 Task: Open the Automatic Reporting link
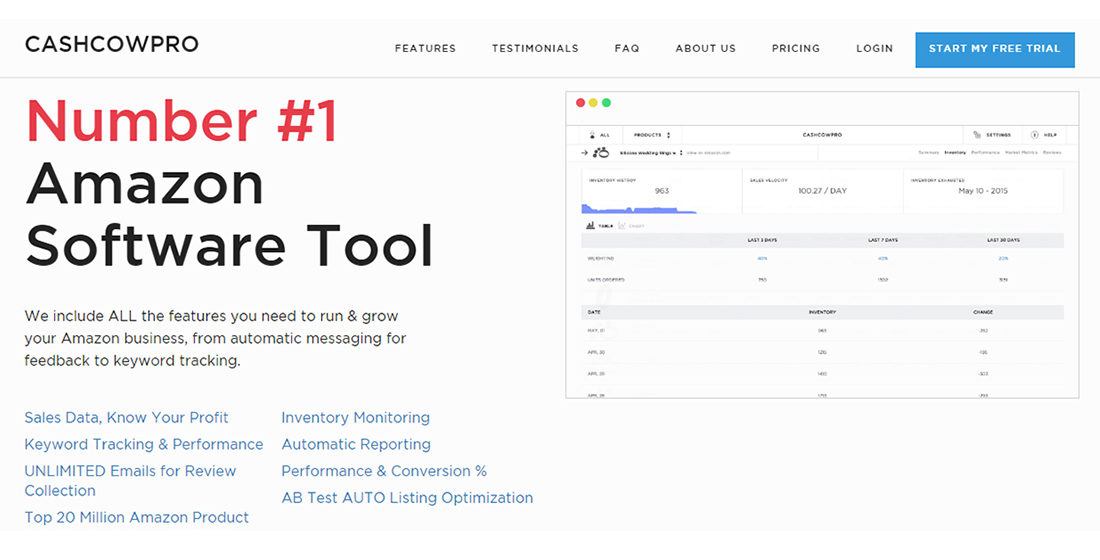click(356, 444)
